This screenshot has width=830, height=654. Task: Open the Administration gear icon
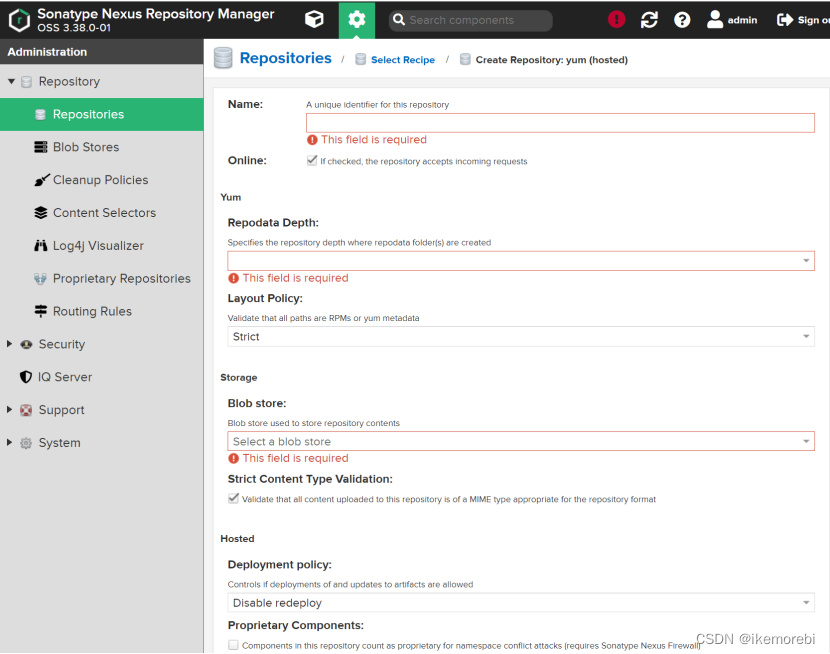(357, 20)
